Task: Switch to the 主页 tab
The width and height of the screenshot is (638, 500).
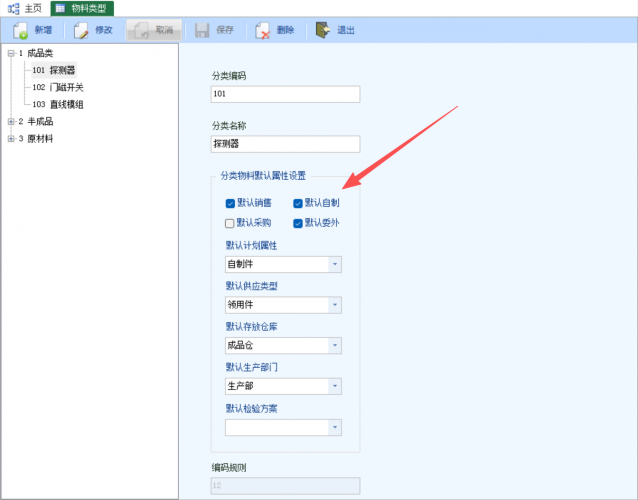Action: click(33, 8)
